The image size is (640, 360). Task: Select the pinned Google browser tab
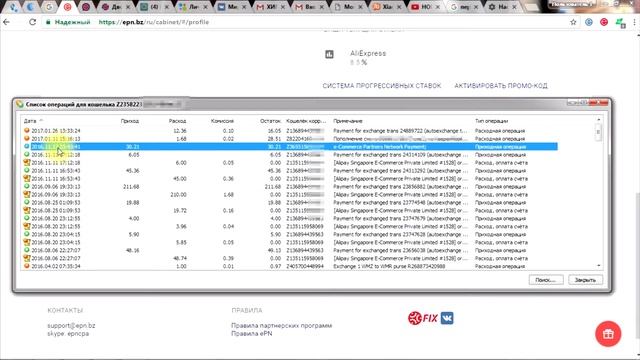coord(49,7)
